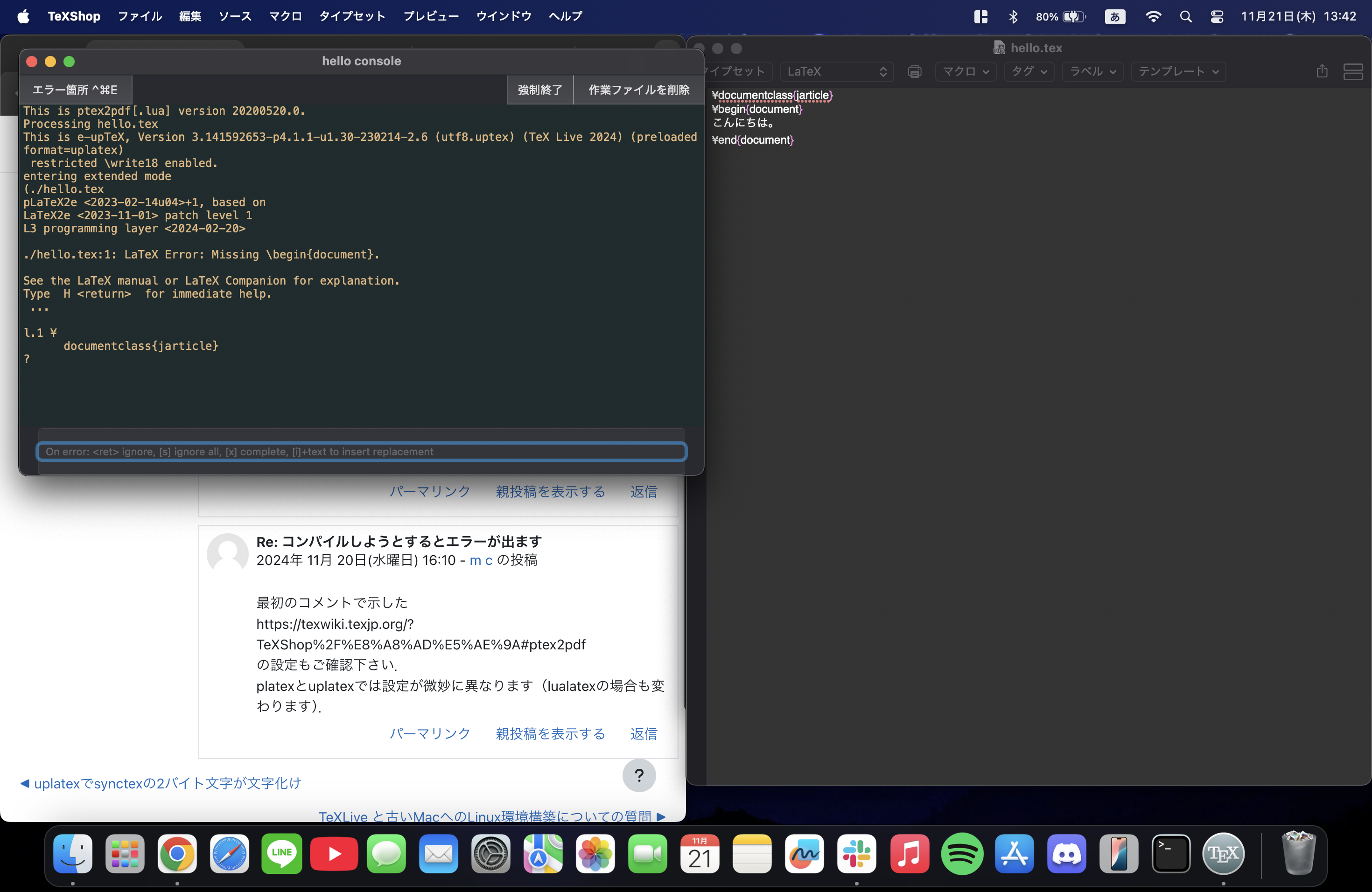The height and width of the screenshot is (892, 1372).
Task: Switch Japanese input source in menu bar
Action: tap(1115, 16)
